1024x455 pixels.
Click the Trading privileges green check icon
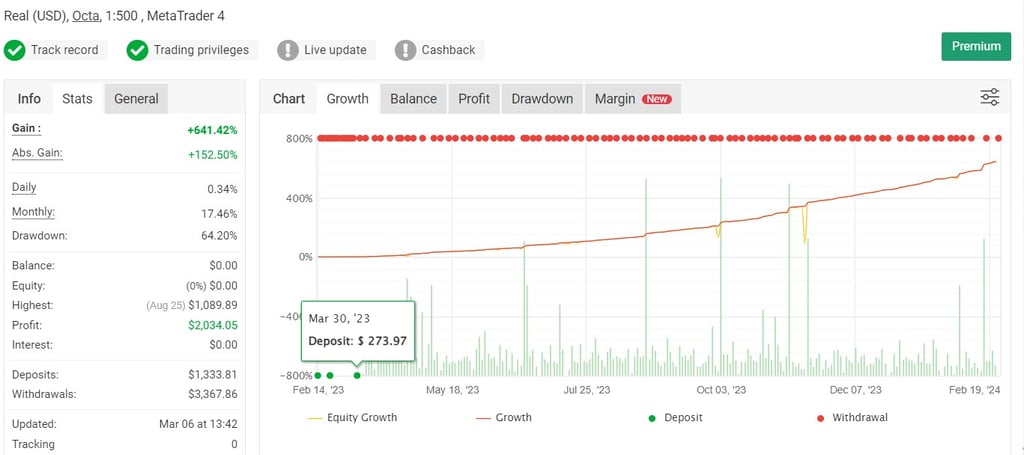pos(137,50)
